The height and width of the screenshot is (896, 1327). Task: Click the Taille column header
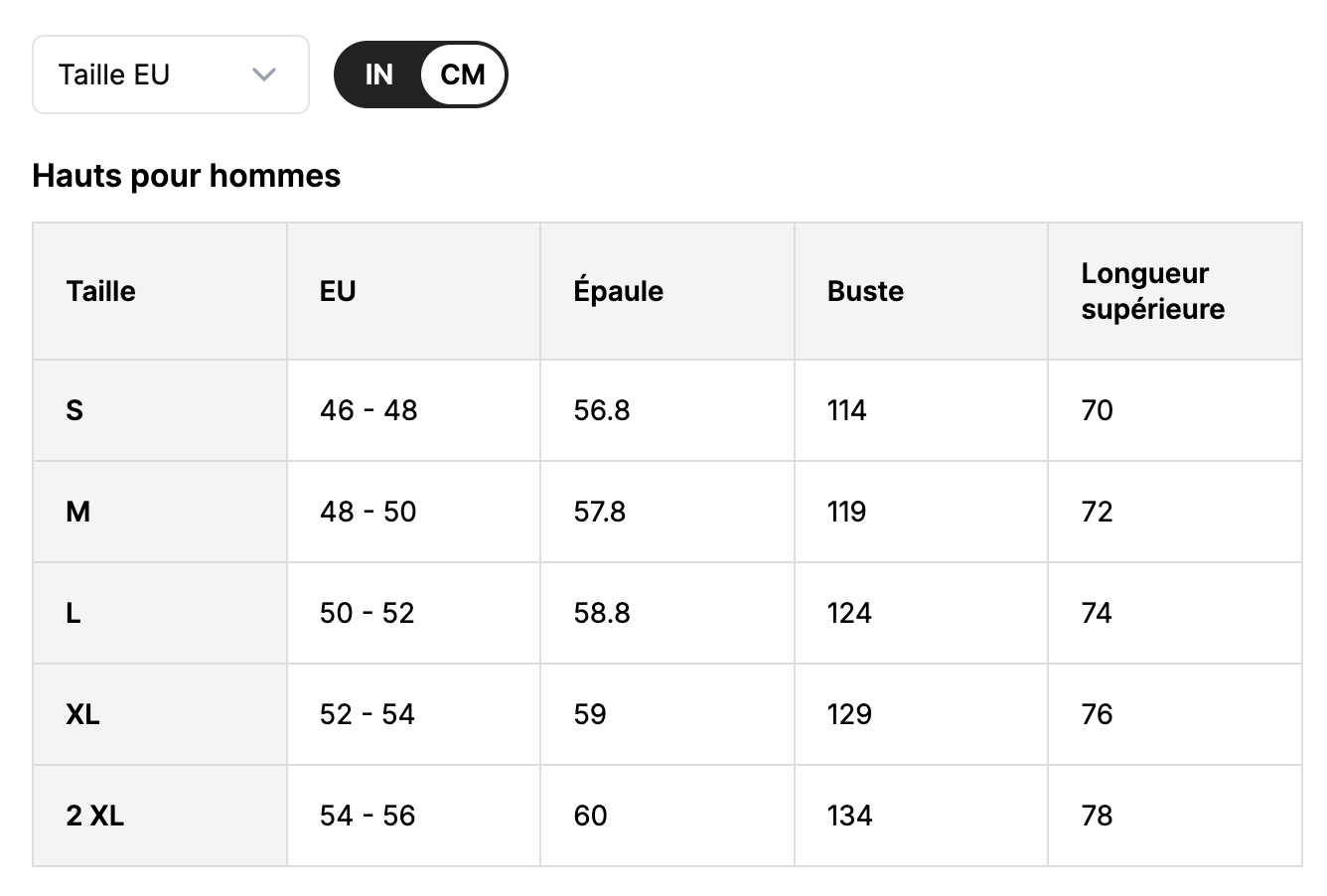click(x=100, y=291)
